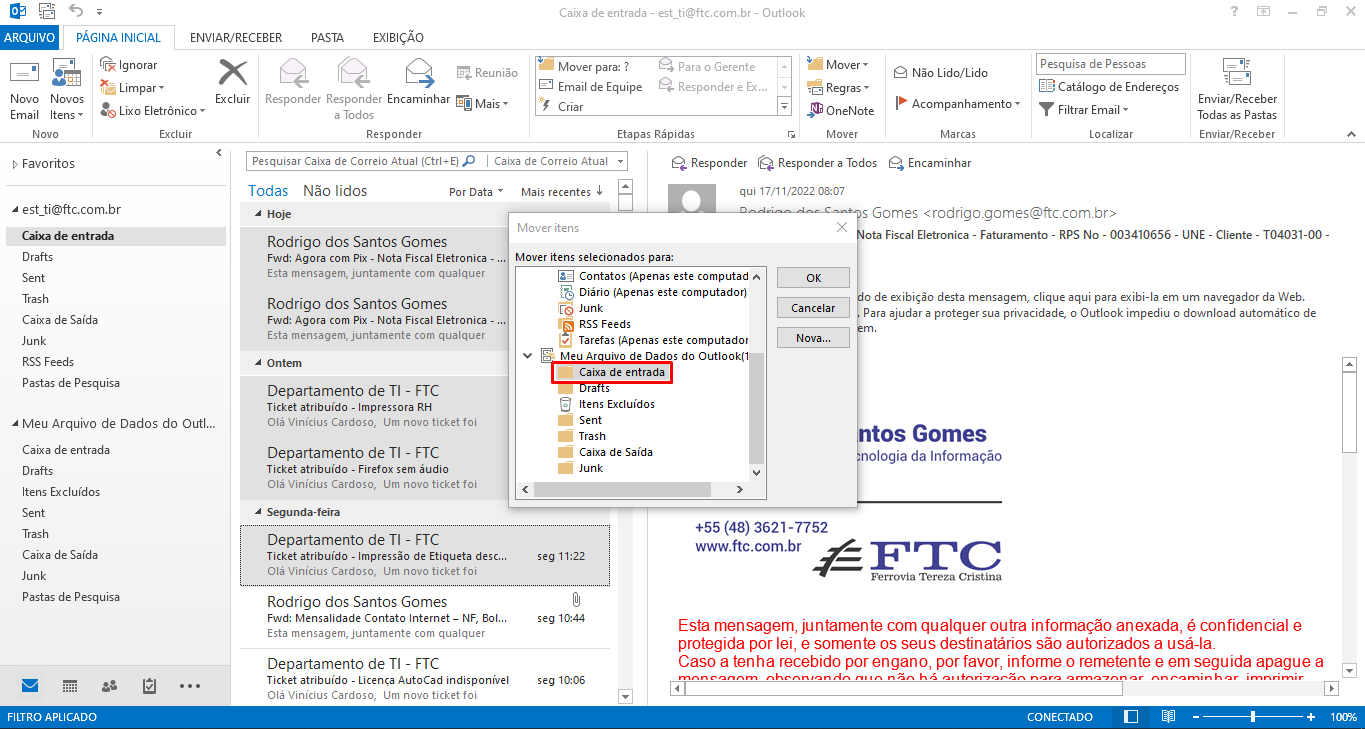Click the Undo arrow in title bar
Viewport: 1365px width, 729px height.
(x=76, y=12)
